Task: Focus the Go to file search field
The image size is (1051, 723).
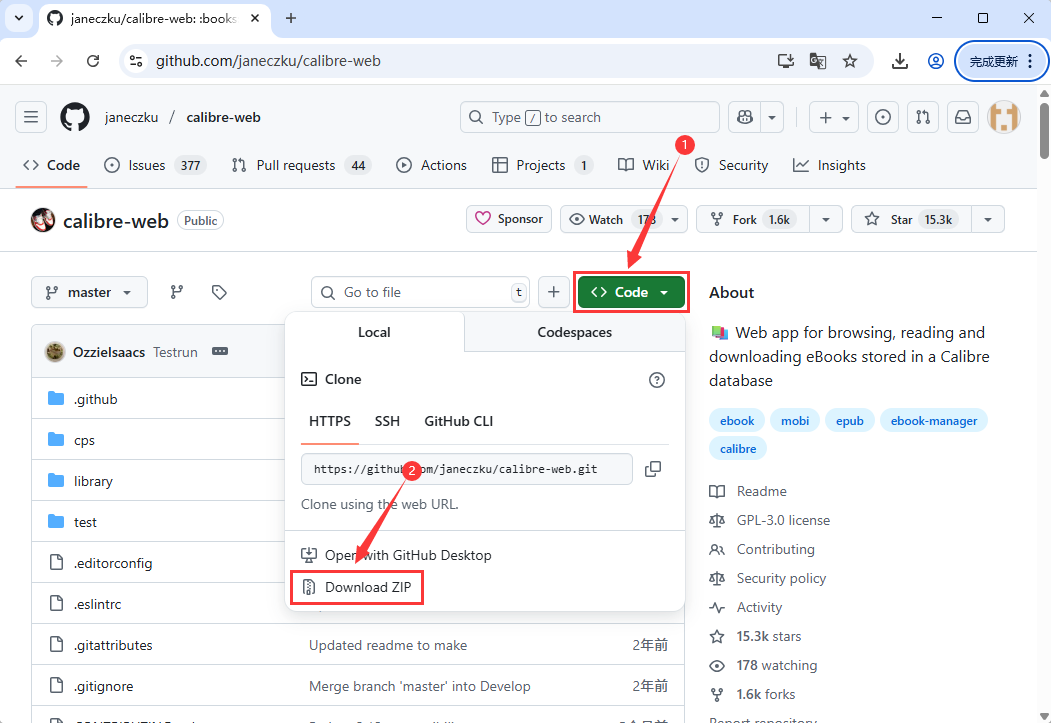Action: [x=420, y=292]
